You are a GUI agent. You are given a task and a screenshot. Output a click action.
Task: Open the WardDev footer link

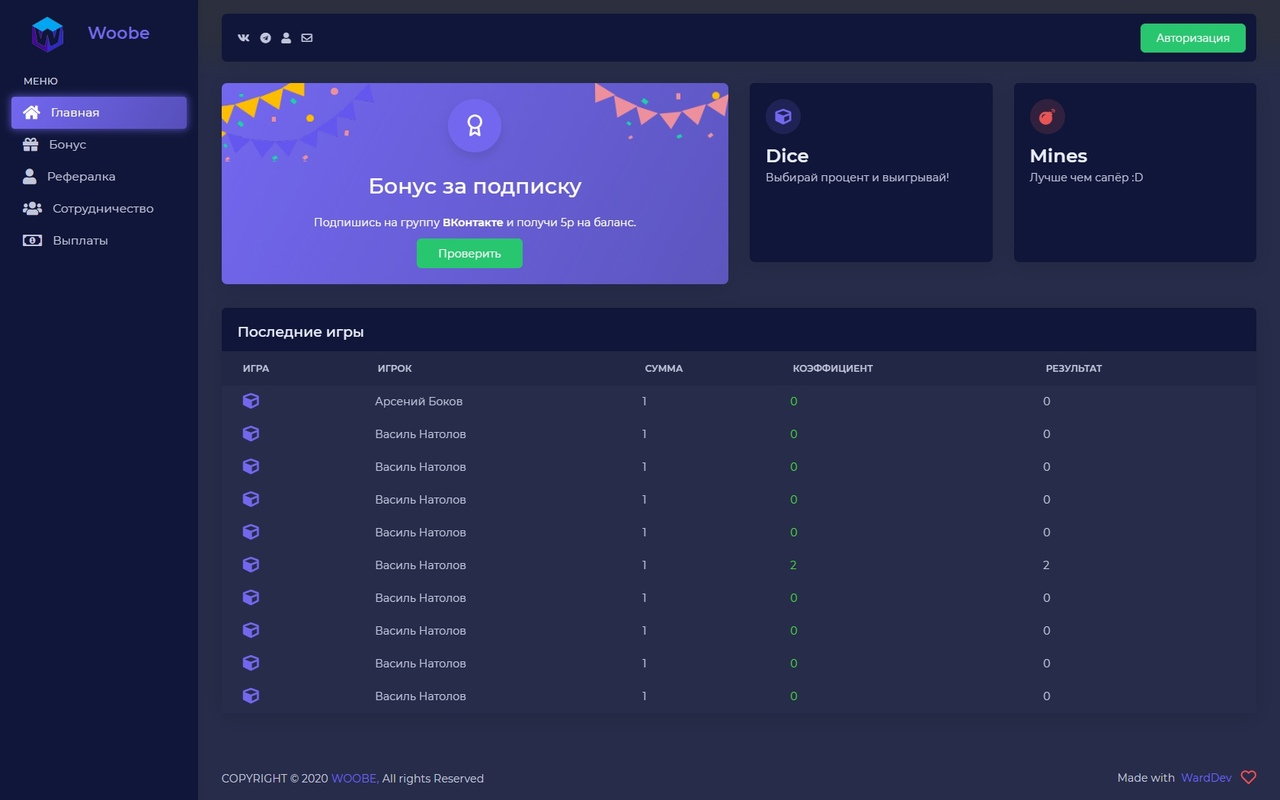1207,778
